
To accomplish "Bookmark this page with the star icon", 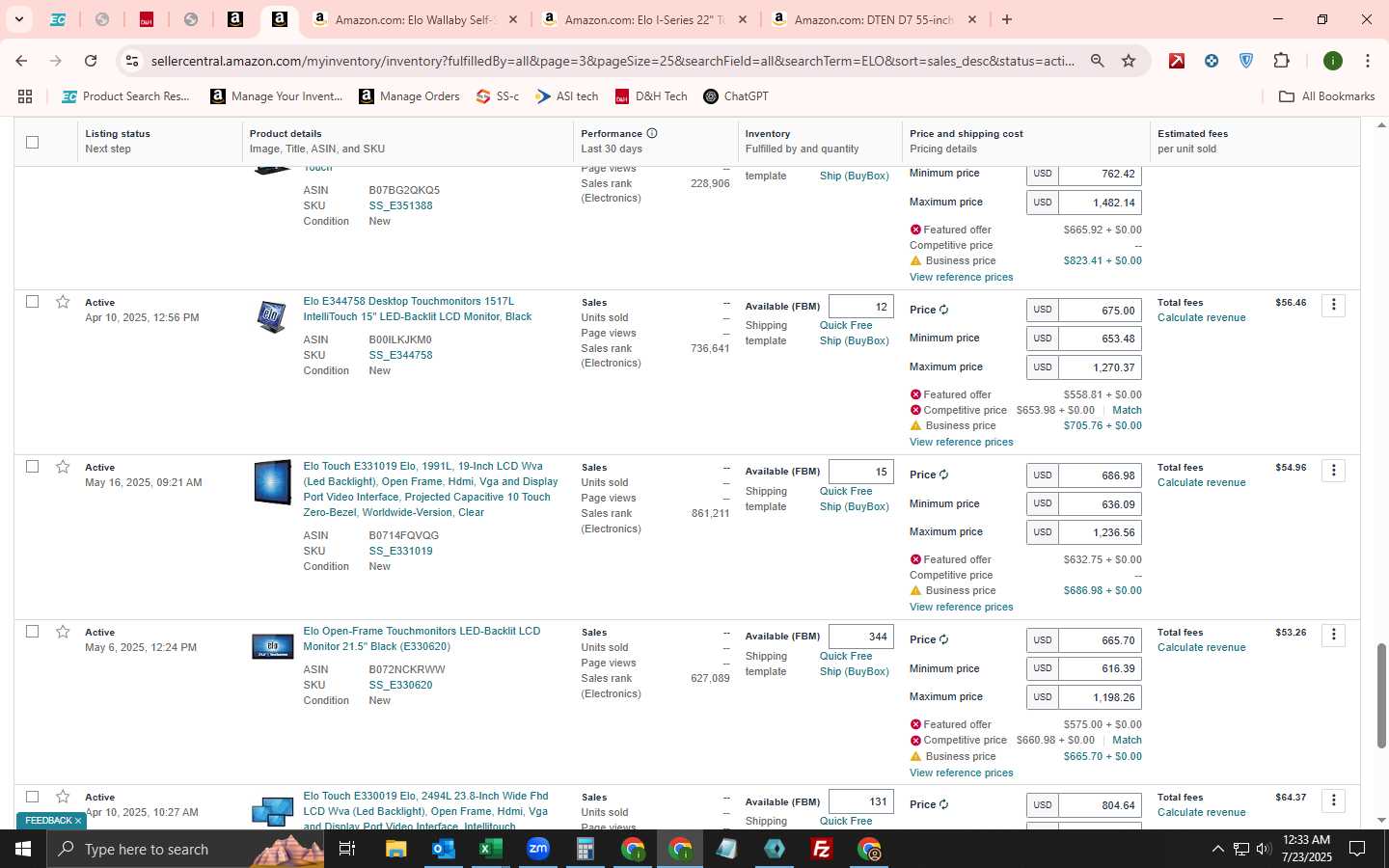I will [1129, 61].
